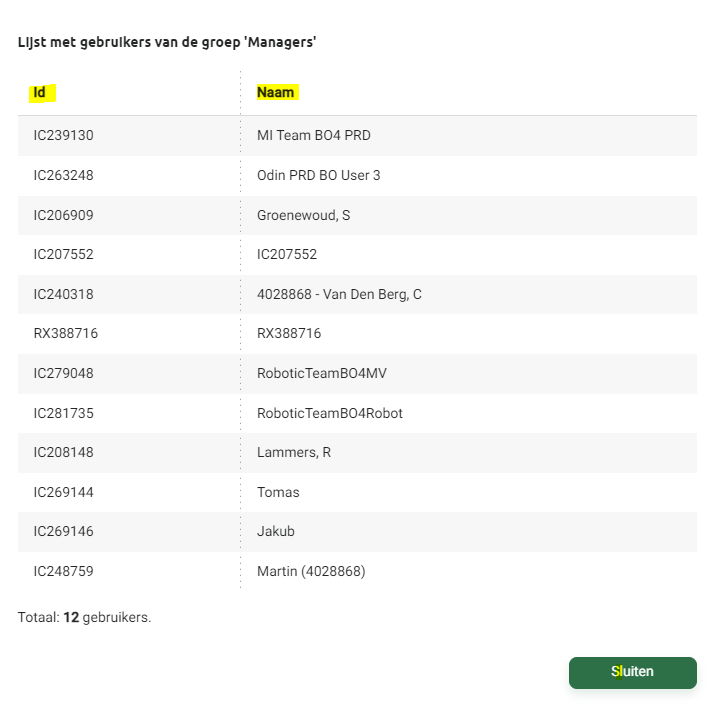Select user ID IC239130
The height and width of the screenshot is (715, 721).
click(x=64, y=135)
